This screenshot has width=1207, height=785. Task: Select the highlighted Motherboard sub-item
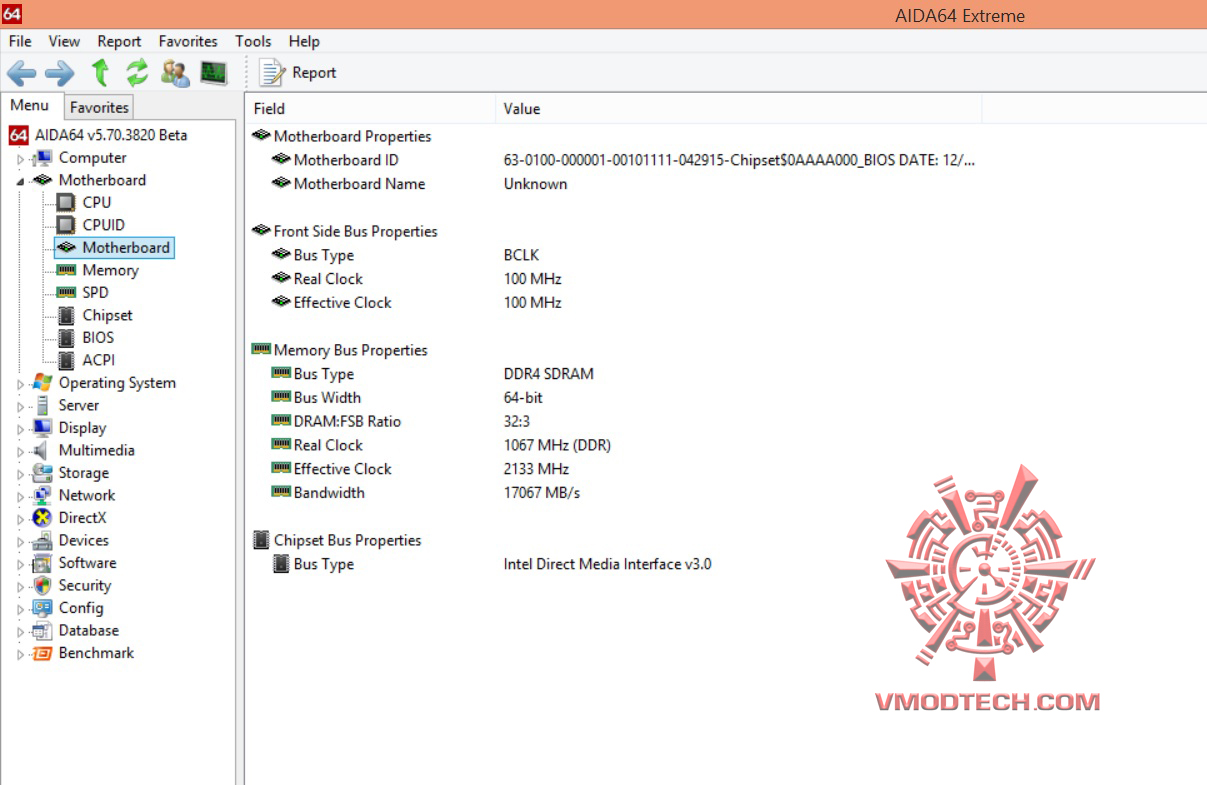click(114, 247)
